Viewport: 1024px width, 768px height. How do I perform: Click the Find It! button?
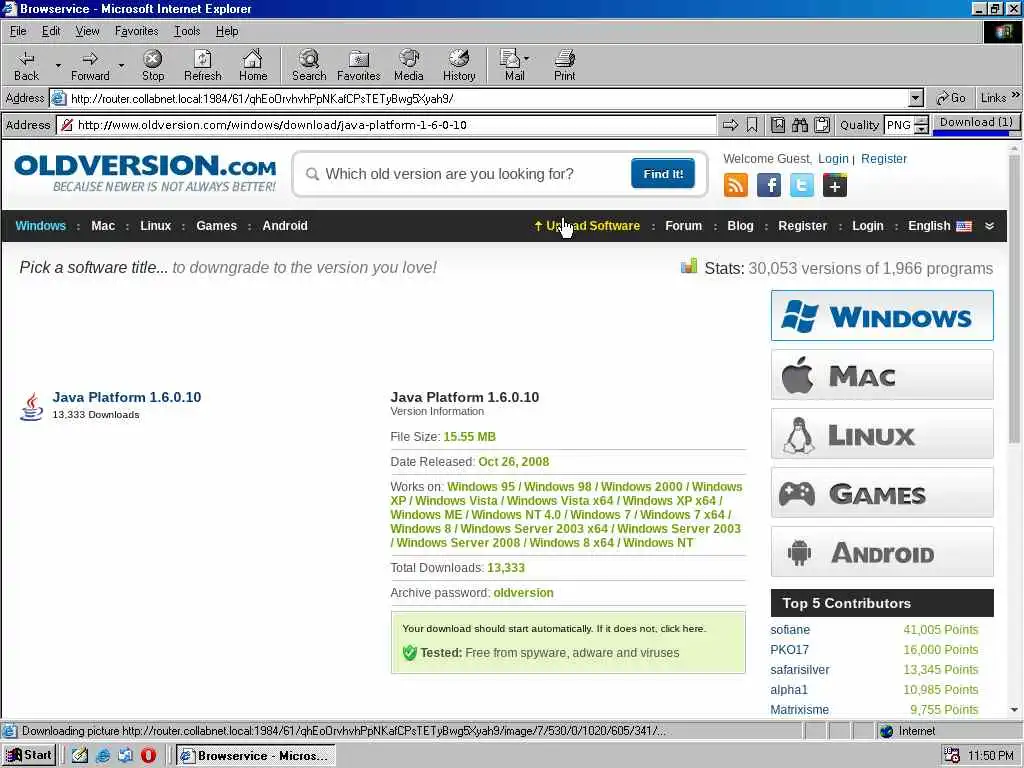coord(663,174)
